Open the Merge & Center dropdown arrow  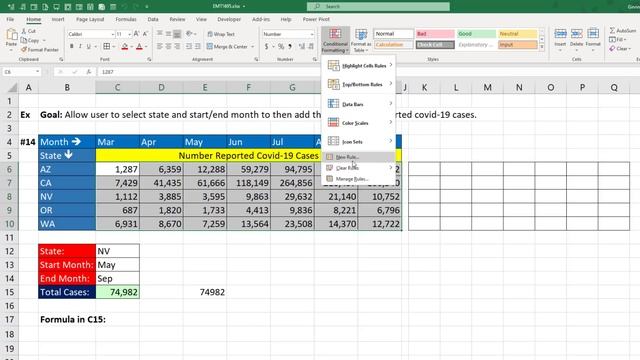click(x=252, y=47)
